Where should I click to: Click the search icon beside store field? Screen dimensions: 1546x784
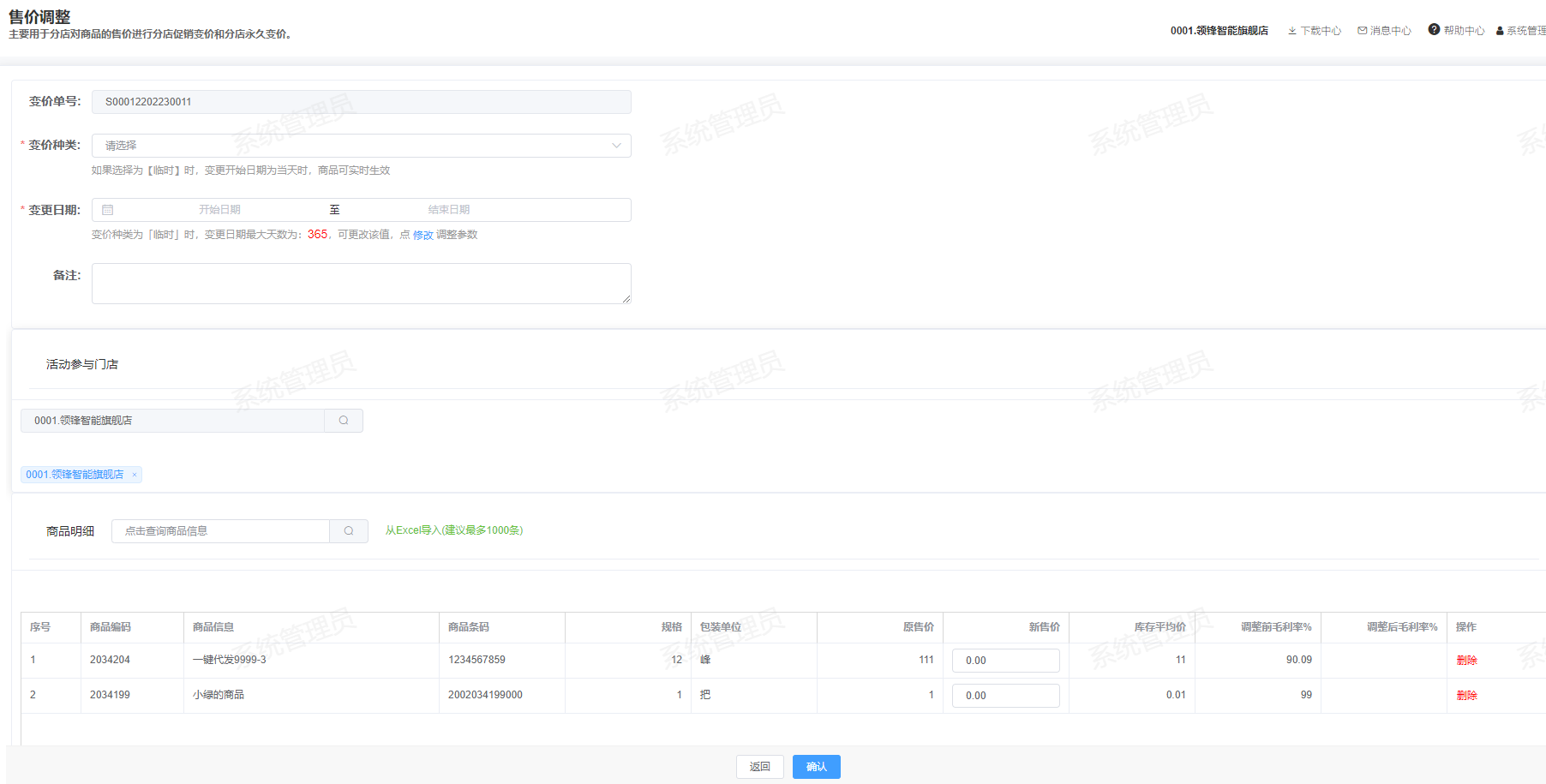(344, 421)
